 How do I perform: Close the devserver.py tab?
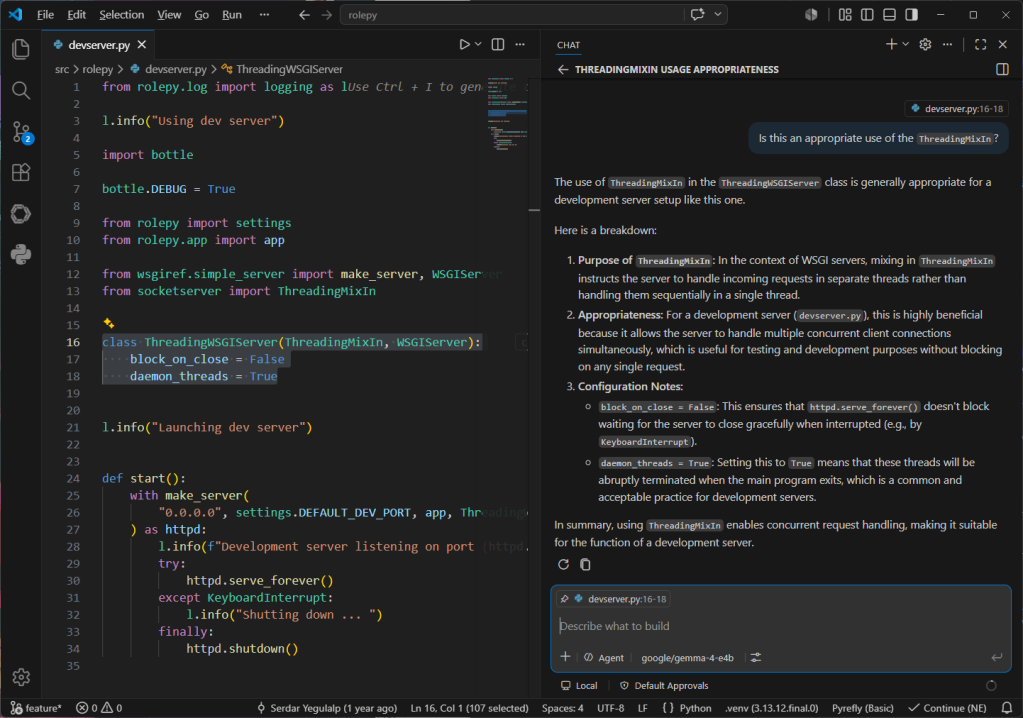point(142,44)
